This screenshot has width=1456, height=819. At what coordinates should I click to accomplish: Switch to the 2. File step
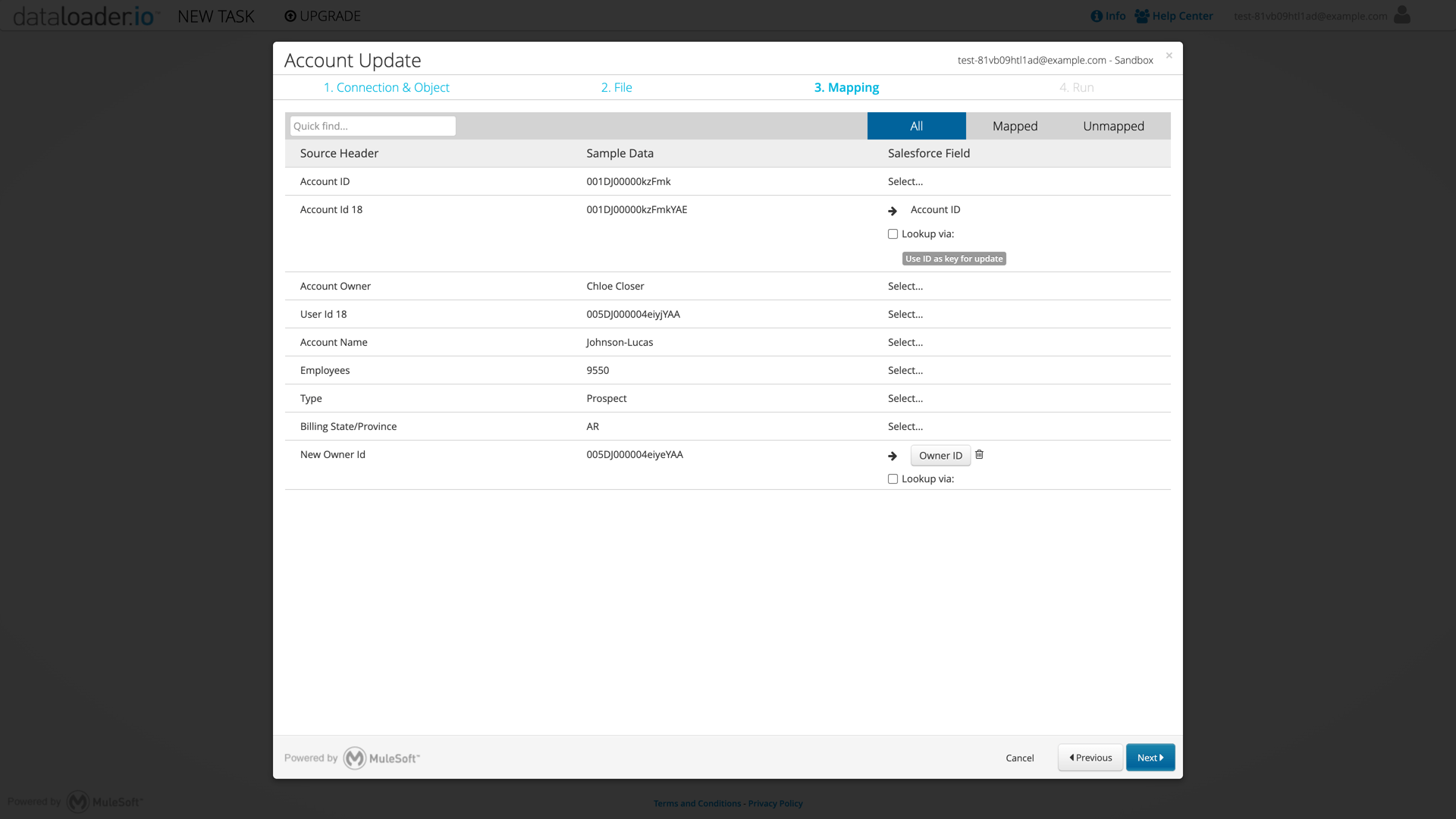pyautogui.click(x=617, y=87)
